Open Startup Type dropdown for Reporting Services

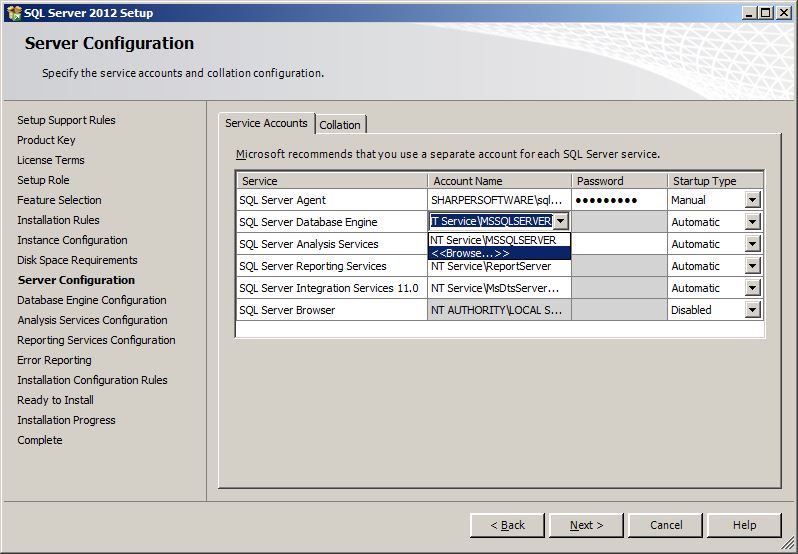[753, 266]
